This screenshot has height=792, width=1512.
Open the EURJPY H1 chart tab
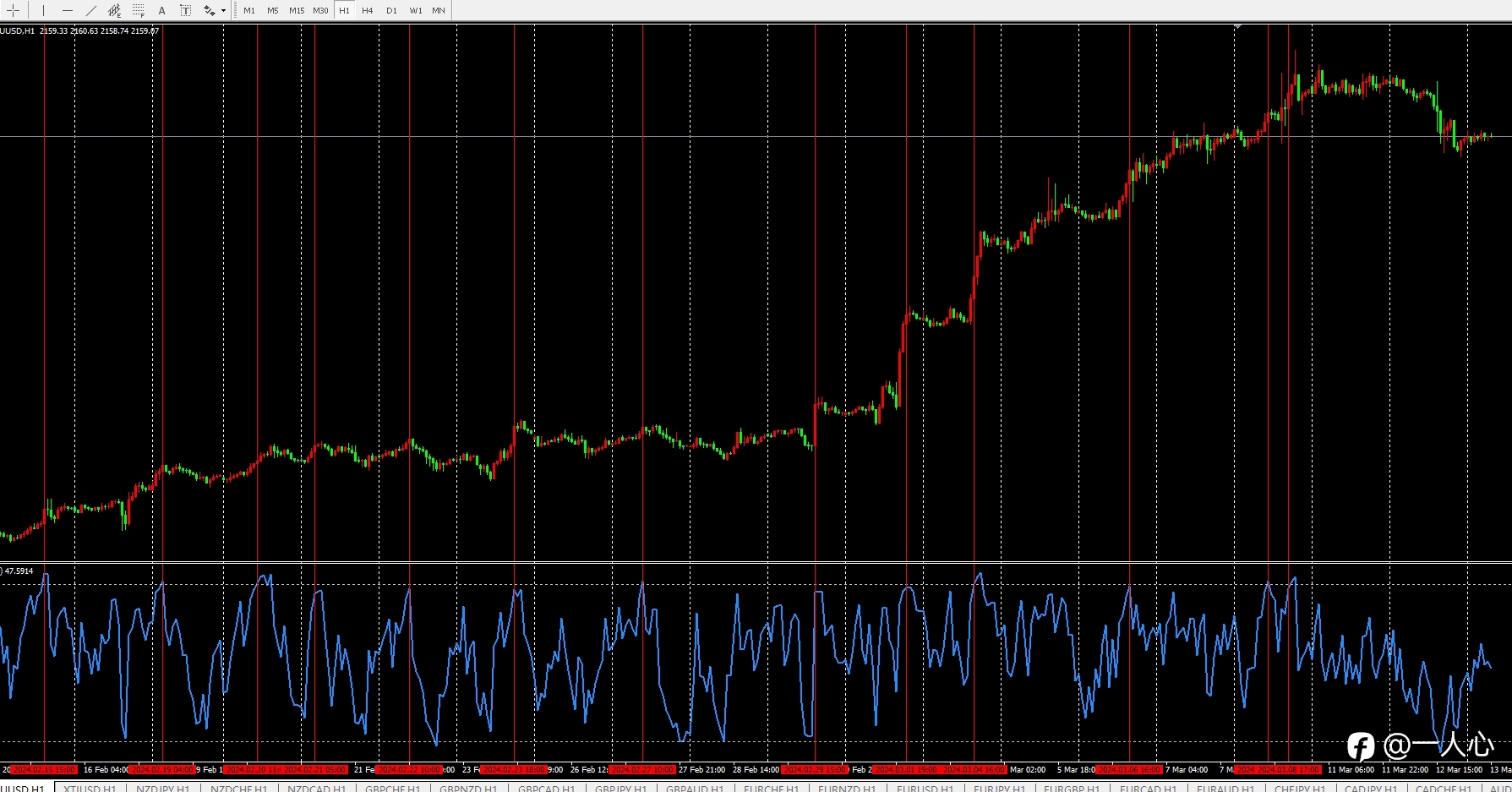999,788
